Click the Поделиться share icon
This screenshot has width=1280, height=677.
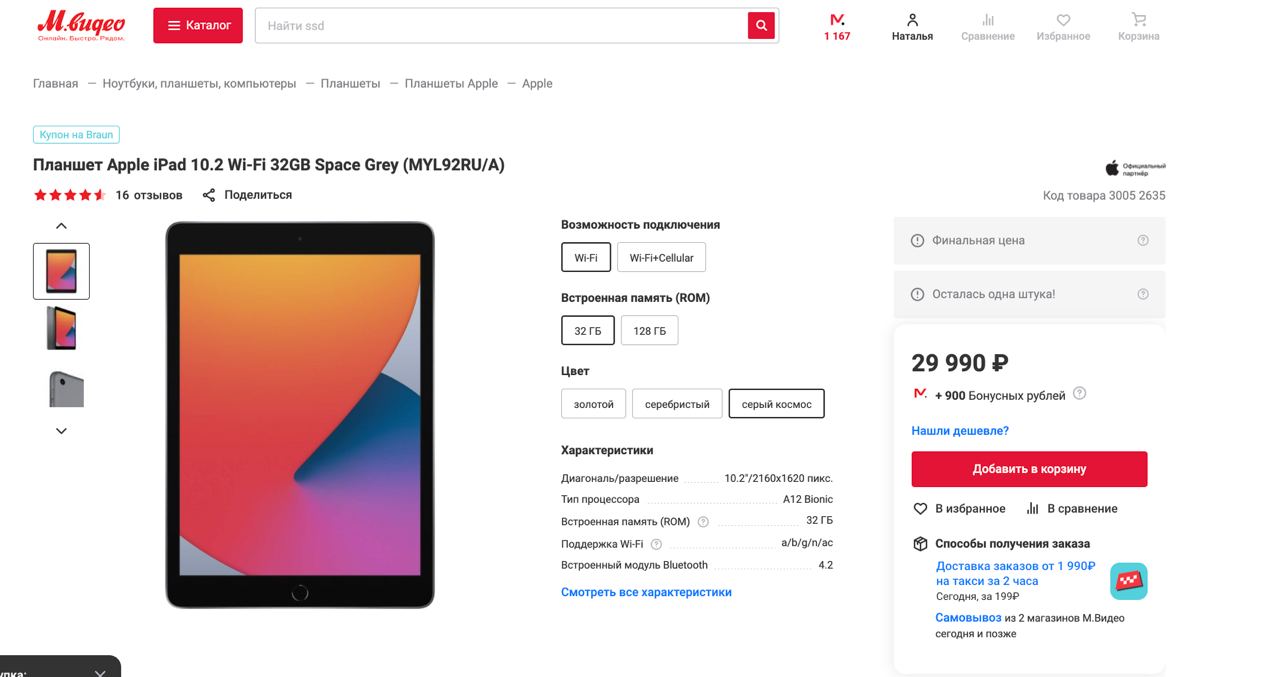(209, 195)
